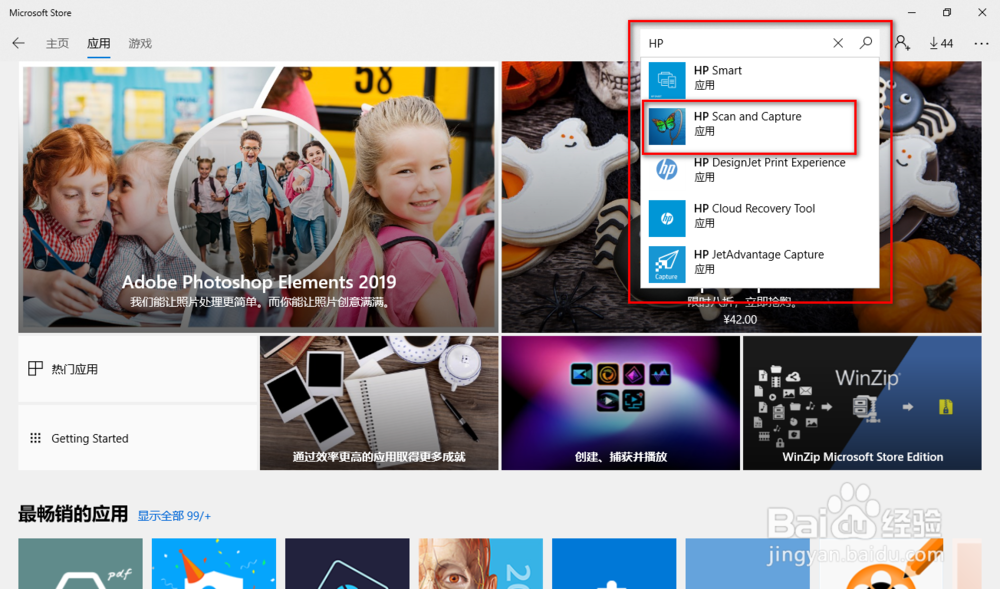
Task: Minimize the Microsoft Store window
Action: coord(912,12)
